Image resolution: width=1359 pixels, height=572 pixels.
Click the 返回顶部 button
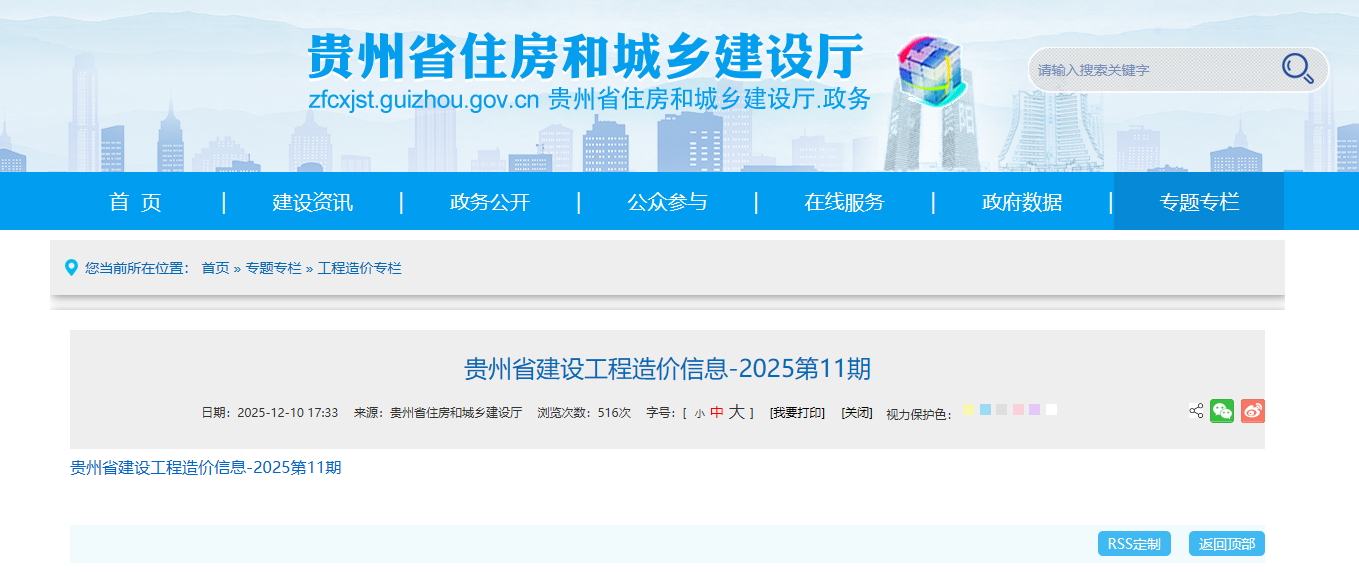coord(1226,544)
